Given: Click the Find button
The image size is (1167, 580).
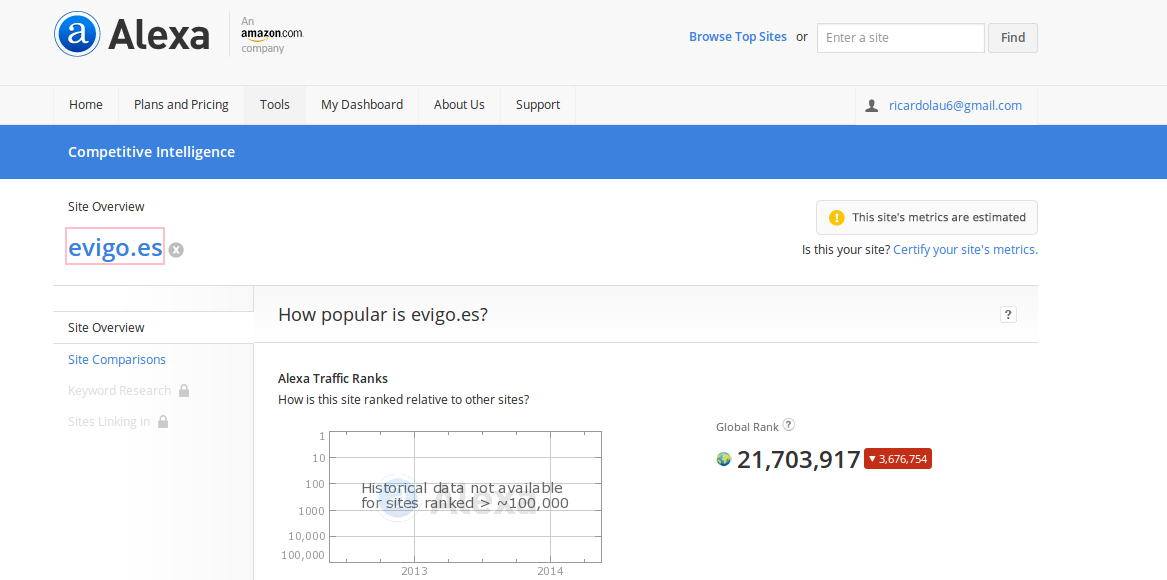Looking at the screenshot, I should pos(1013,38).
